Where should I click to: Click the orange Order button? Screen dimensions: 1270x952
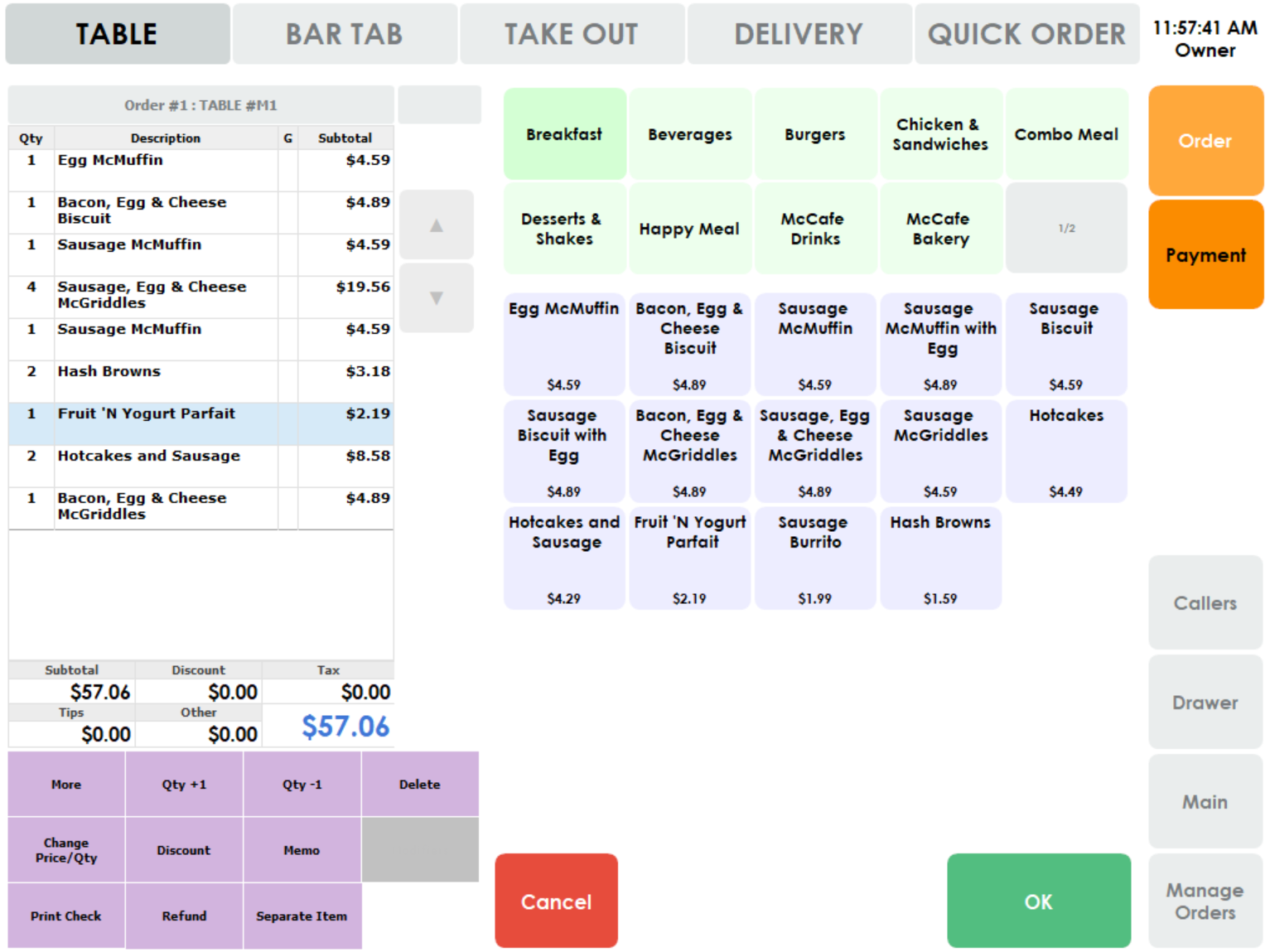[1205, 141]
